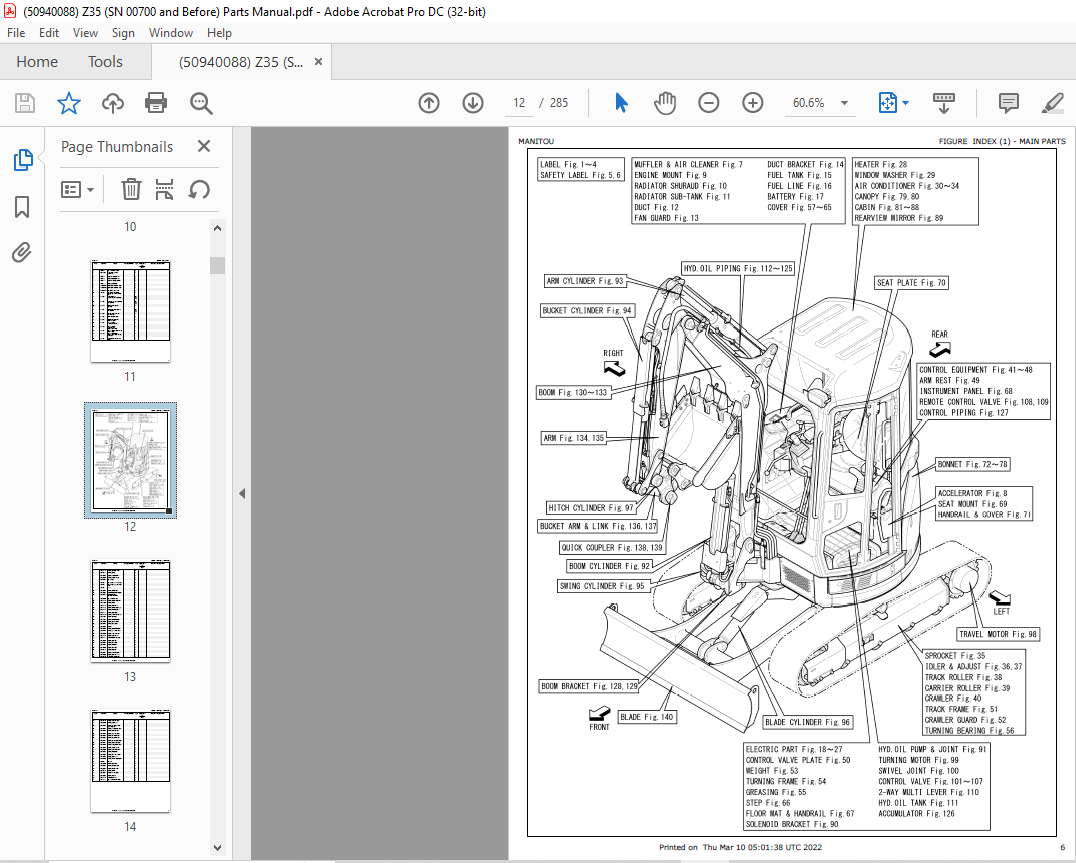Click 'TRAVEL MOTOR Fig. 98' label
Image resolution: width=1076 pixels, height=863 pixels.
coord(998,634)
